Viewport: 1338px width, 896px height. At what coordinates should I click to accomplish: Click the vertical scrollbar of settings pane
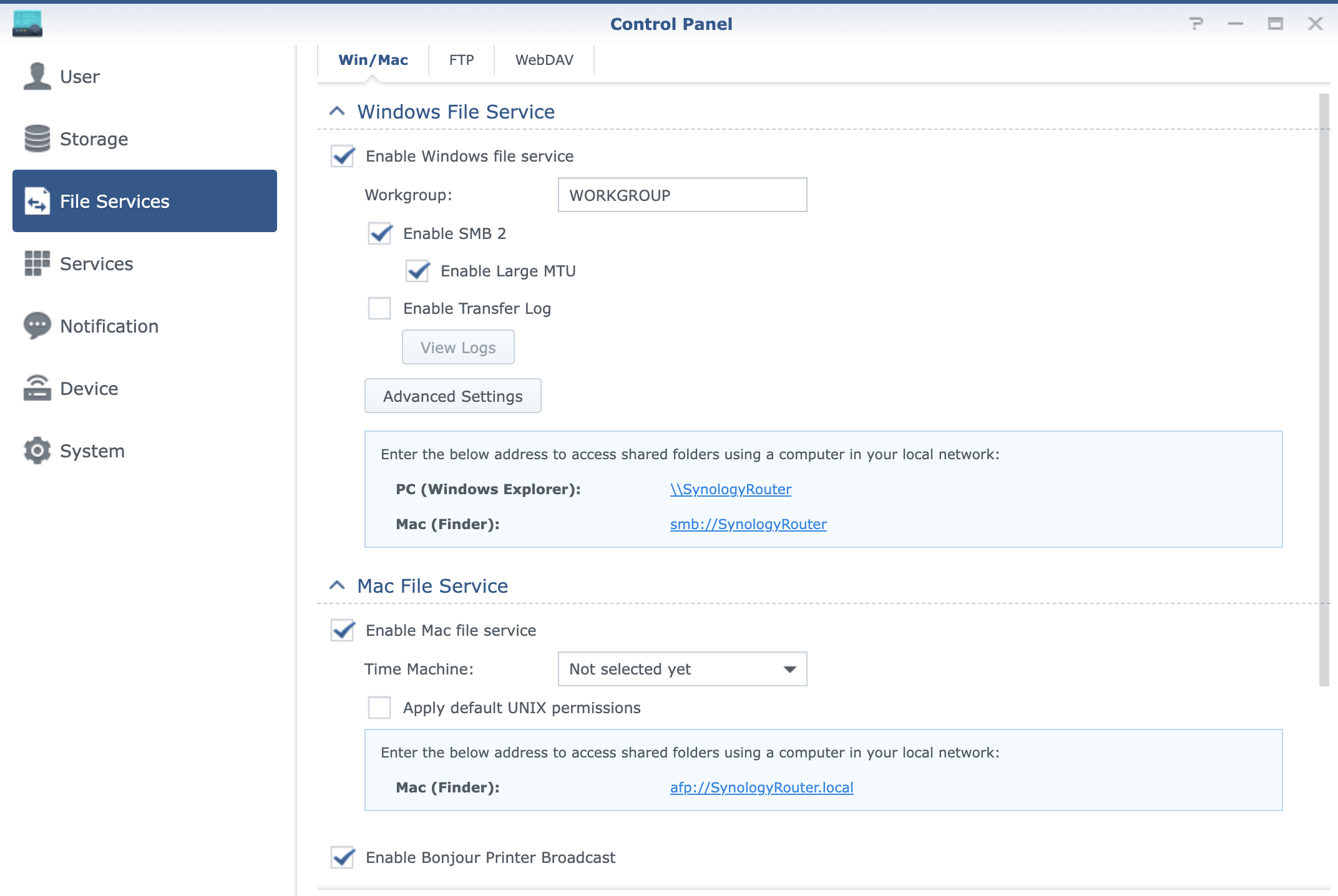pyautogui.click(x=1324, y=390)
